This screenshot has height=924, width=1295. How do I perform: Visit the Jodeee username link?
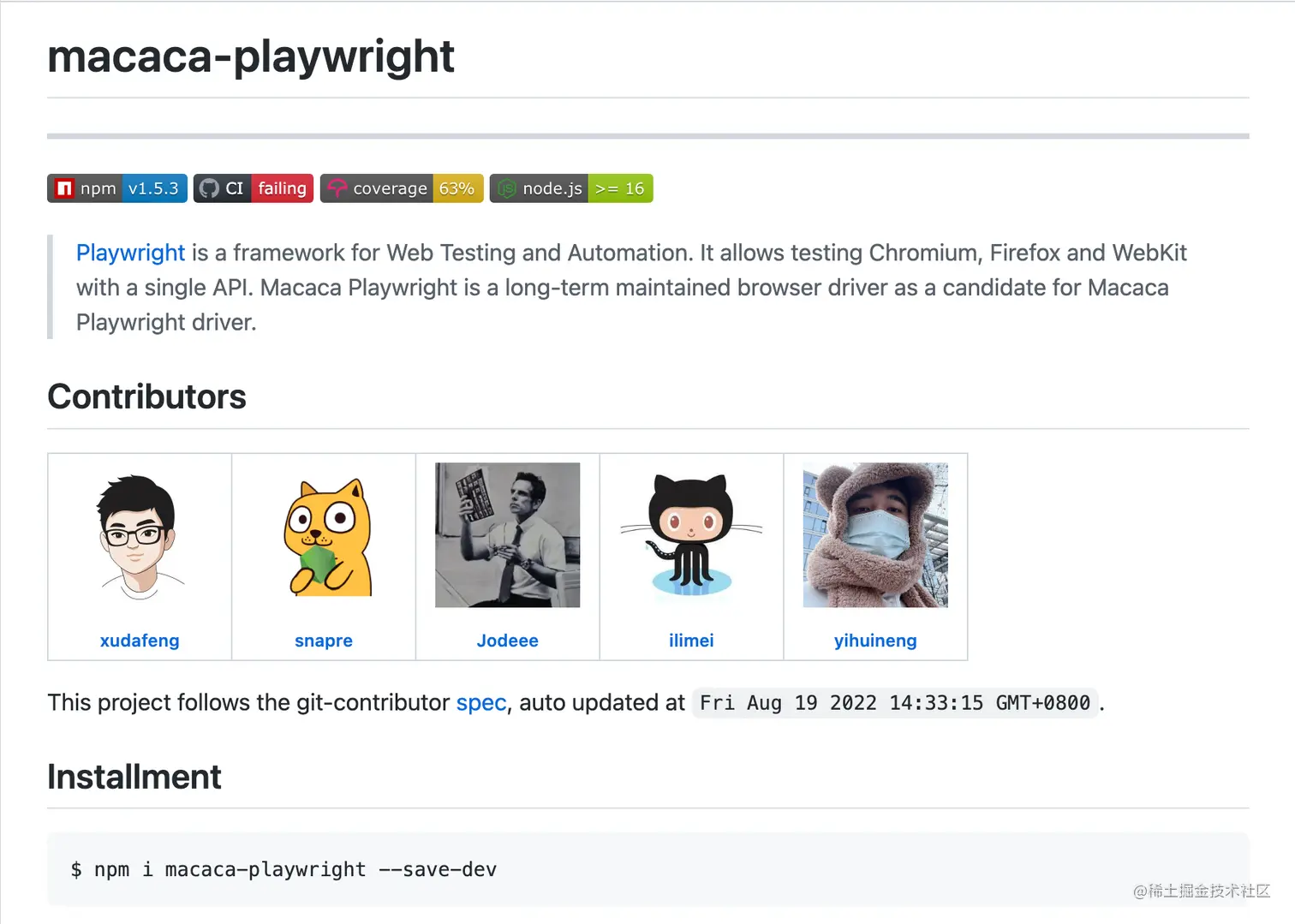pos(507,641)
